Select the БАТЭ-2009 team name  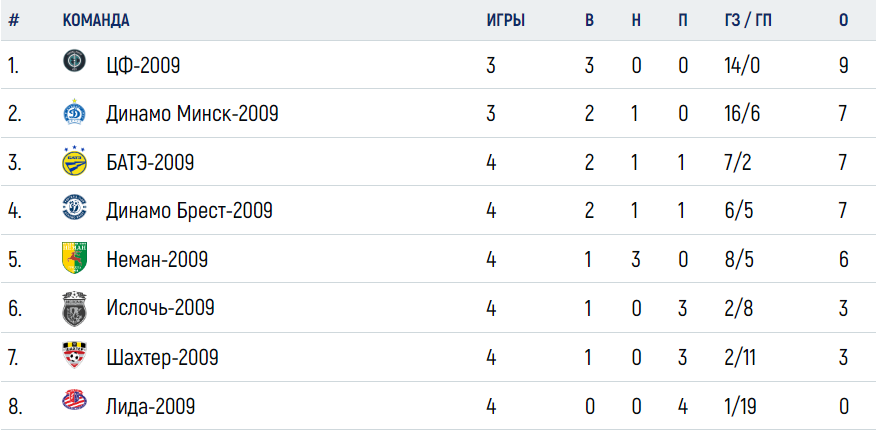[x=150, y=163]
